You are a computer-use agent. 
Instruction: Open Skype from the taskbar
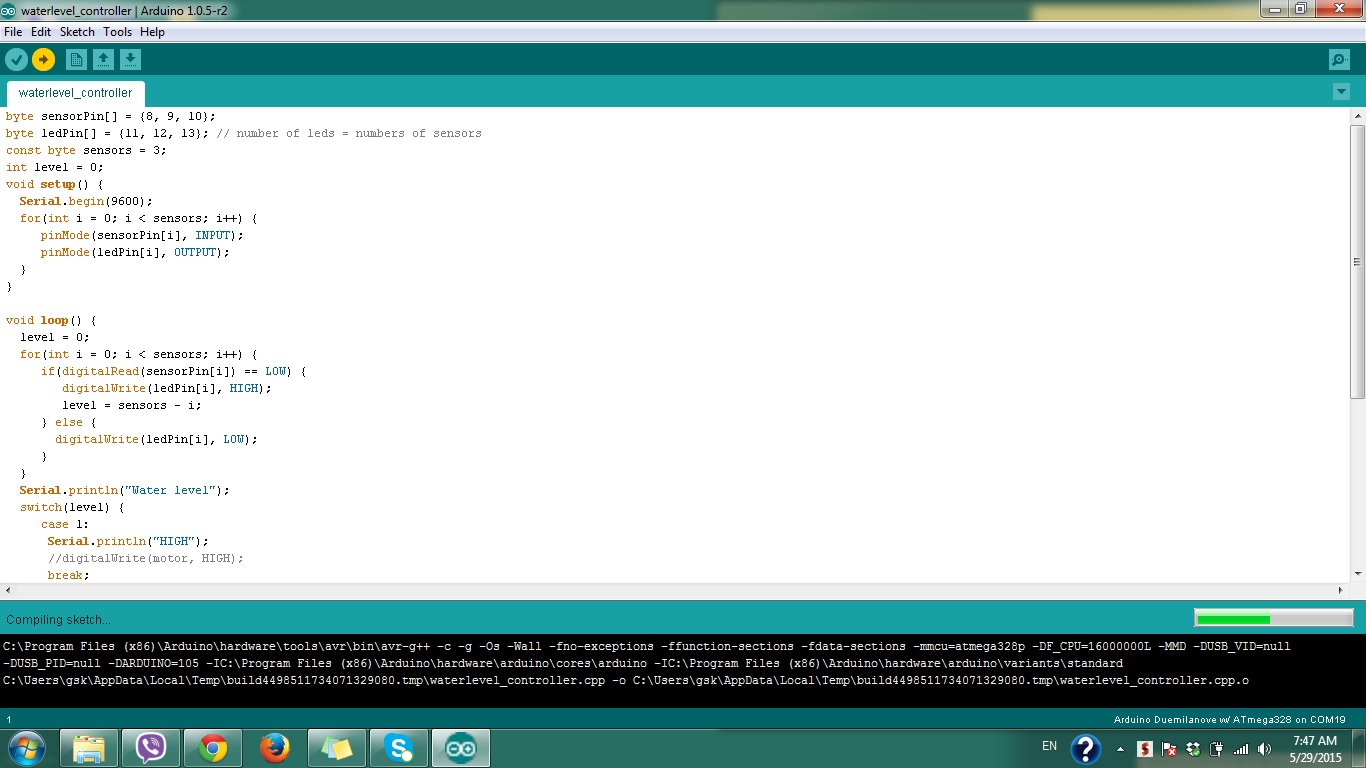click(x=398, y=748)
